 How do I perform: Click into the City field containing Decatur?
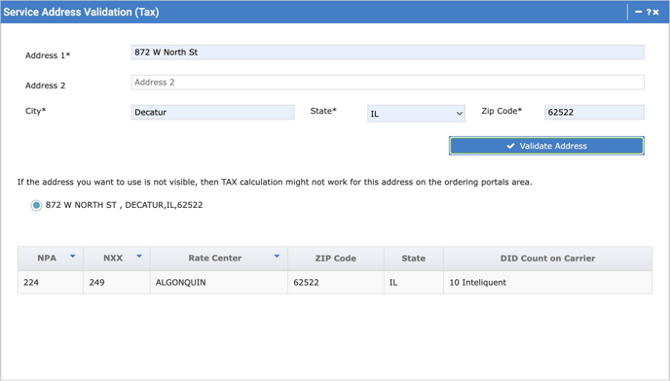point(213,112)
